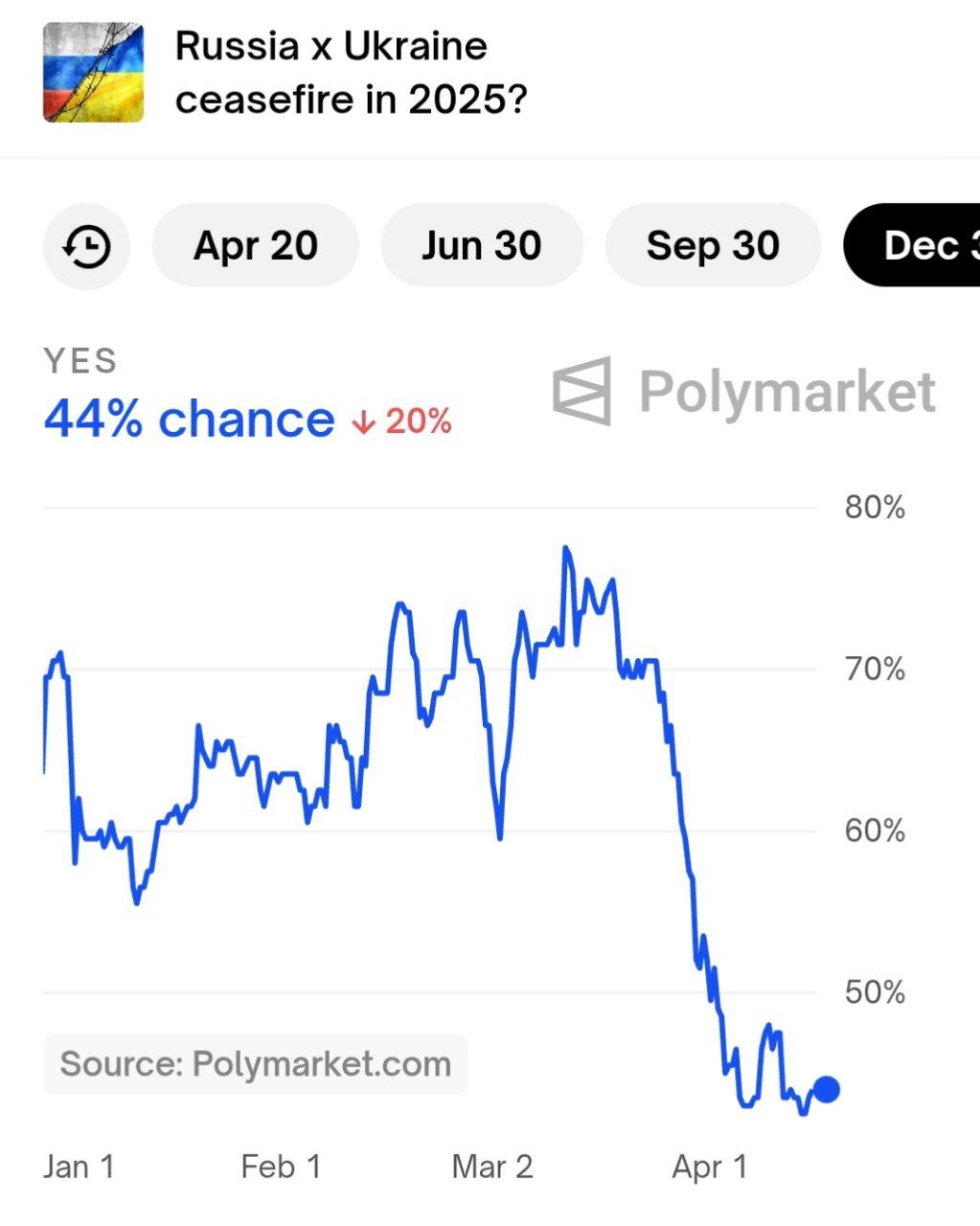Click the Polymarket logo icon
The height and width of the screenshot is (1226, 980).
click(581, 391)
